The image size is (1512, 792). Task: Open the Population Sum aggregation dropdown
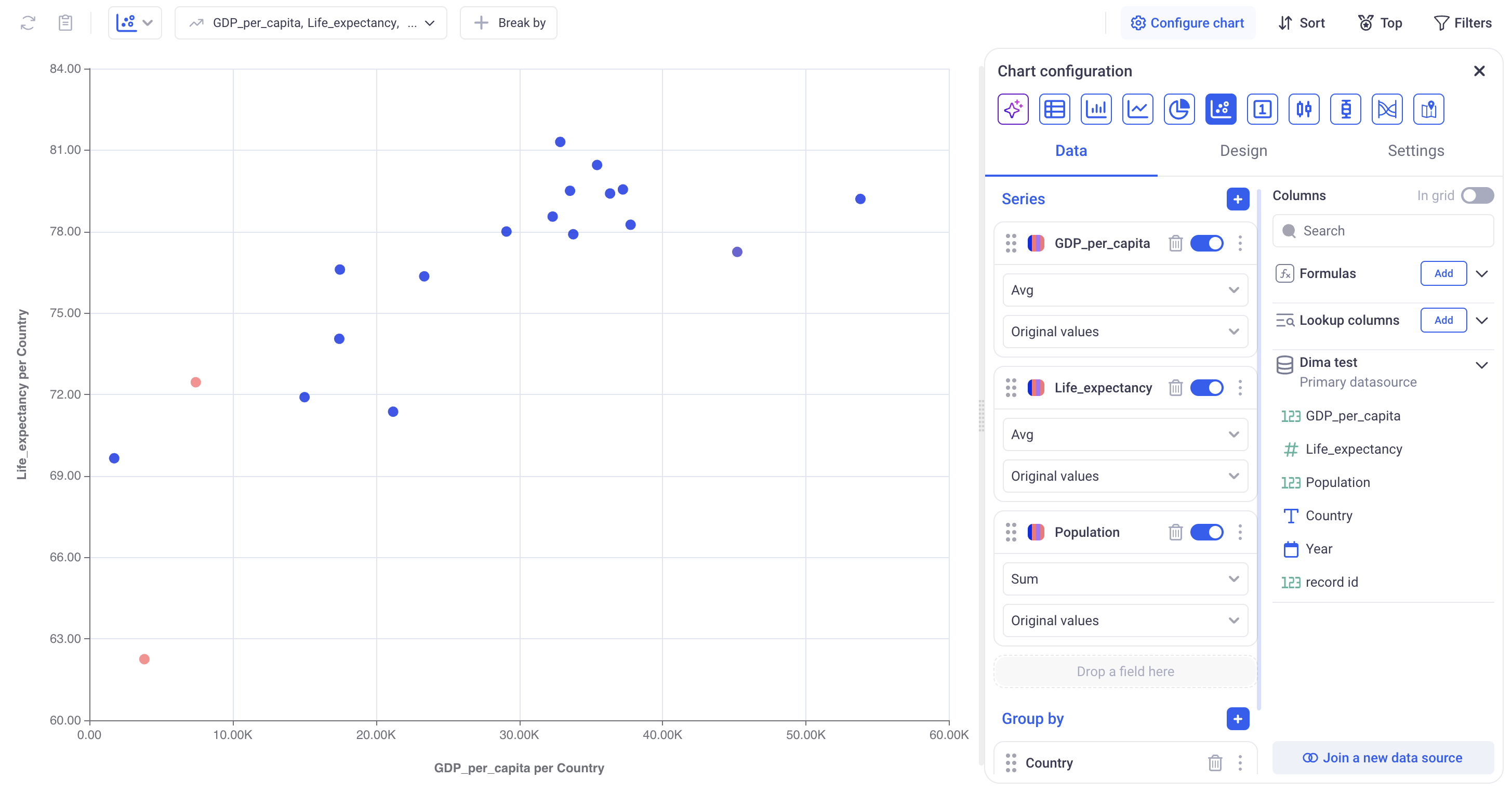tap(1124, 579)
